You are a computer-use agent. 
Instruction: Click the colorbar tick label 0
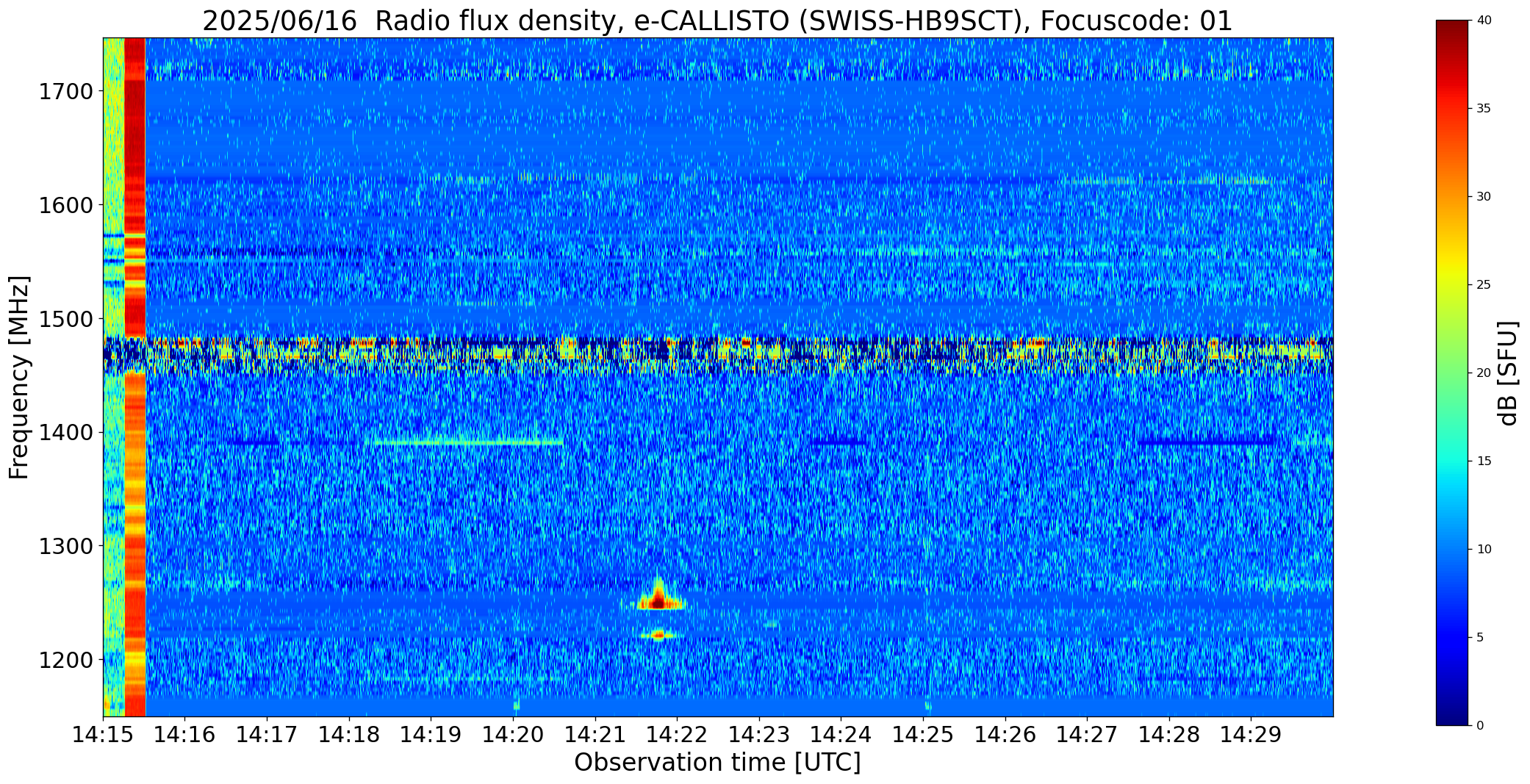tap(1480, 726)
